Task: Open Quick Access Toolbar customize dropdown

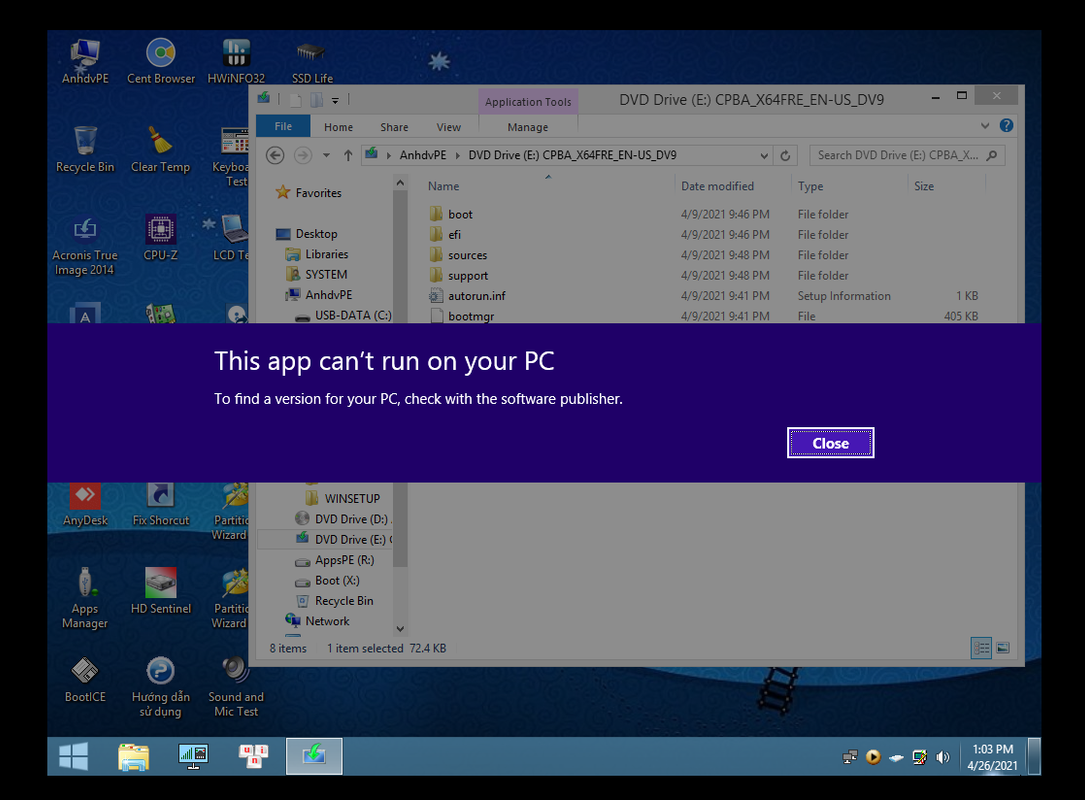Action: click(335, 100)
